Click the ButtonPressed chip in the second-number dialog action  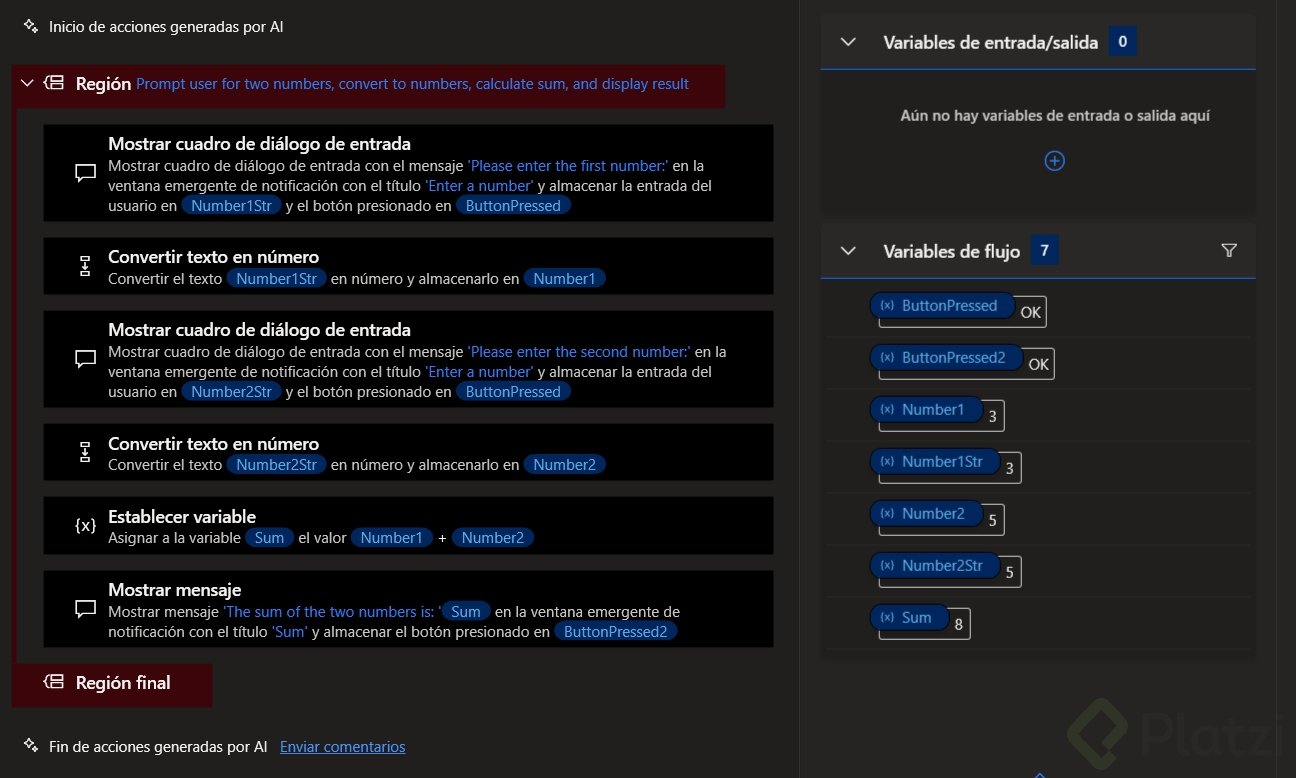click(x=514, y=392)
